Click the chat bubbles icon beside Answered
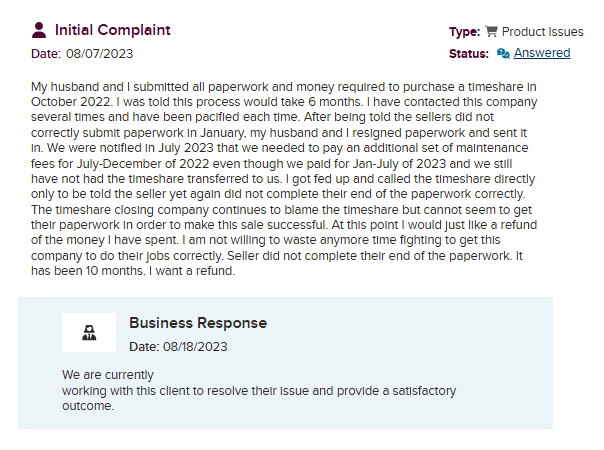Image resolution: width=604 pixels, height=450 pixels. coord(503,53)
